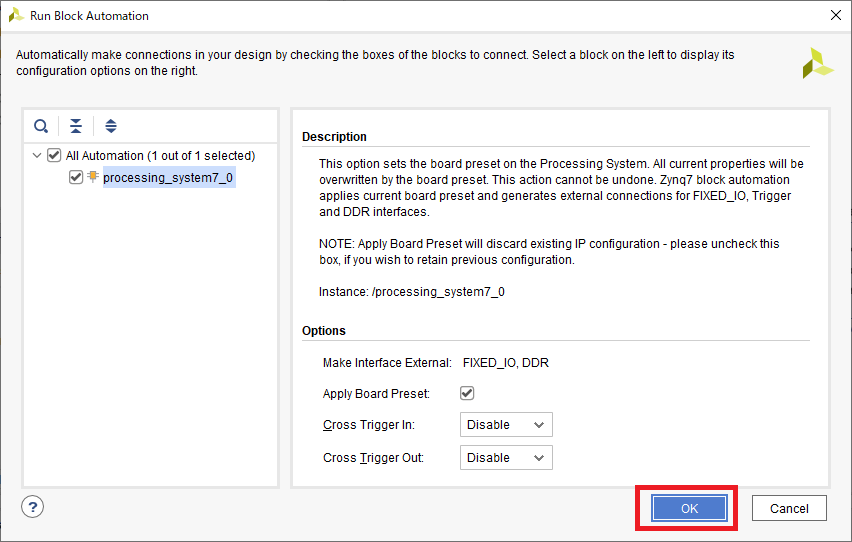This screenshot has width=852, height=542.
Task: Click the Run Block Automation title bar
Action: coord(400,16)
